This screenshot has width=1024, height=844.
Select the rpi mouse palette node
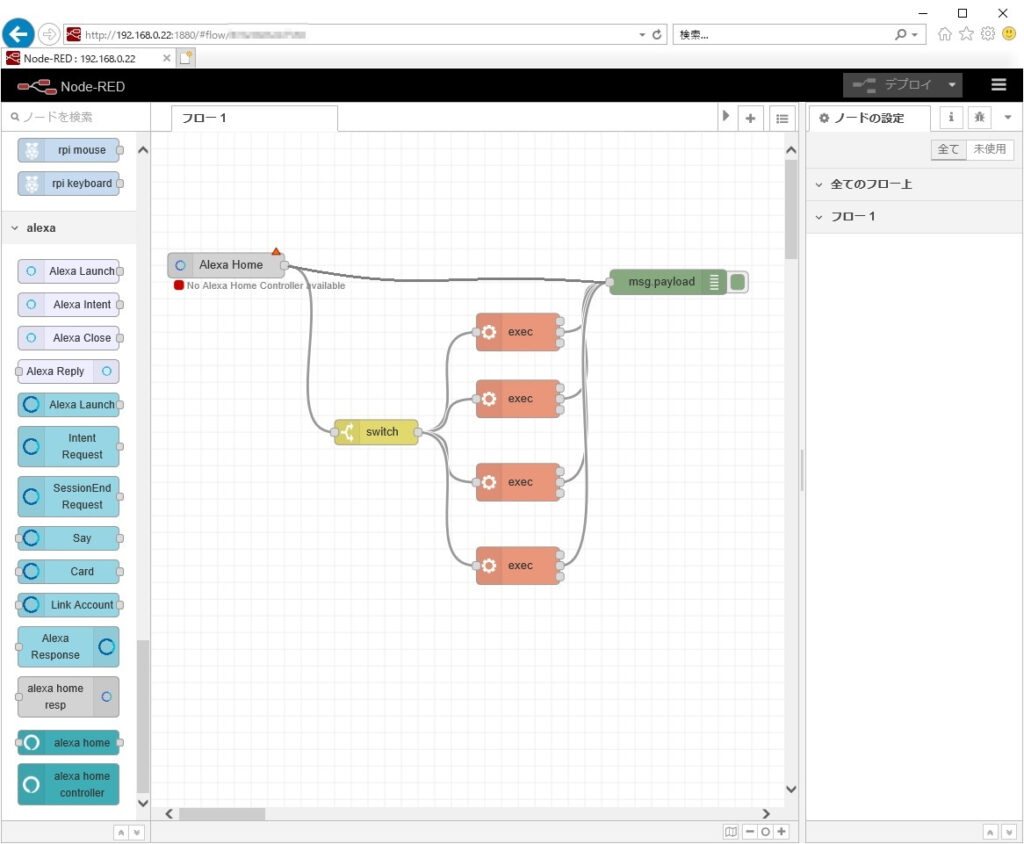[69, 150]
